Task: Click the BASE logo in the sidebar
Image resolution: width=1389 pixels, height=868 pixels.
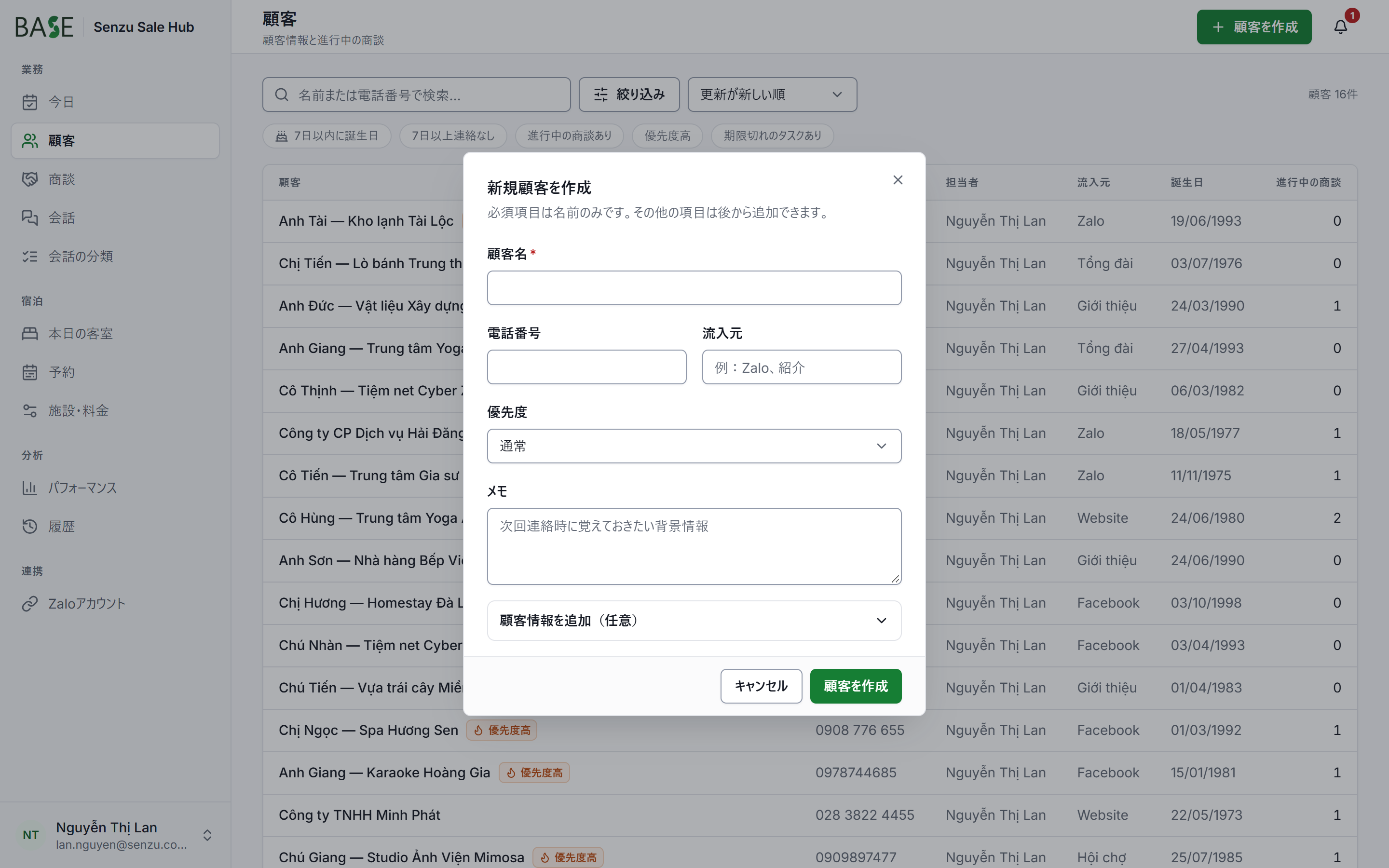Action: 44,27
